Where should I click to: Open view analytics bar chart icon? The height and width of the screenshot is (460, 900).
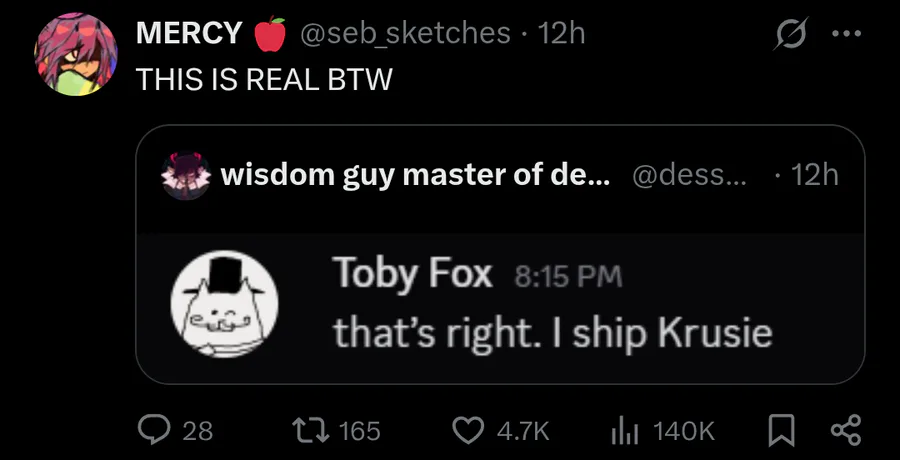625,430
